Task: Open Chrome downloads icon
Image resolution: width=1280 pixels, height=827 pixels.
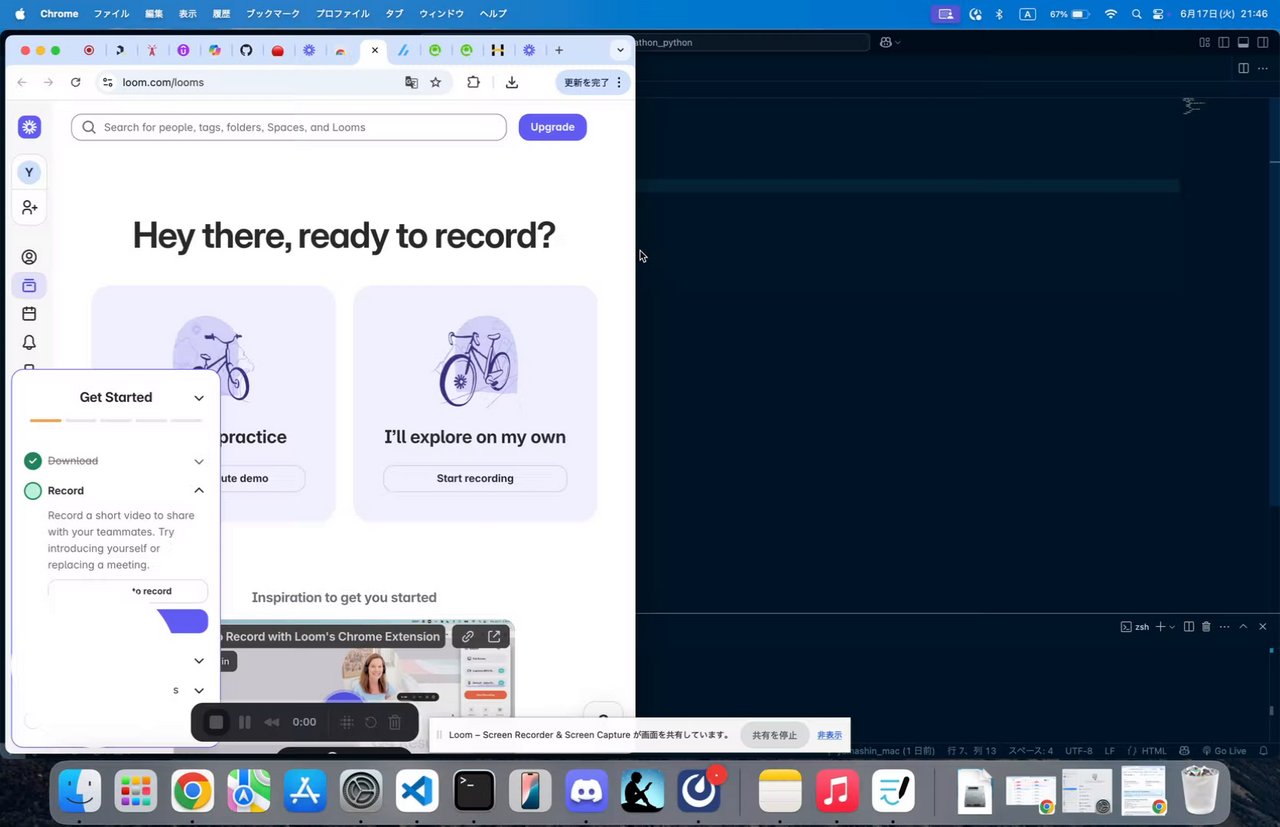Action: coord(512,82)
